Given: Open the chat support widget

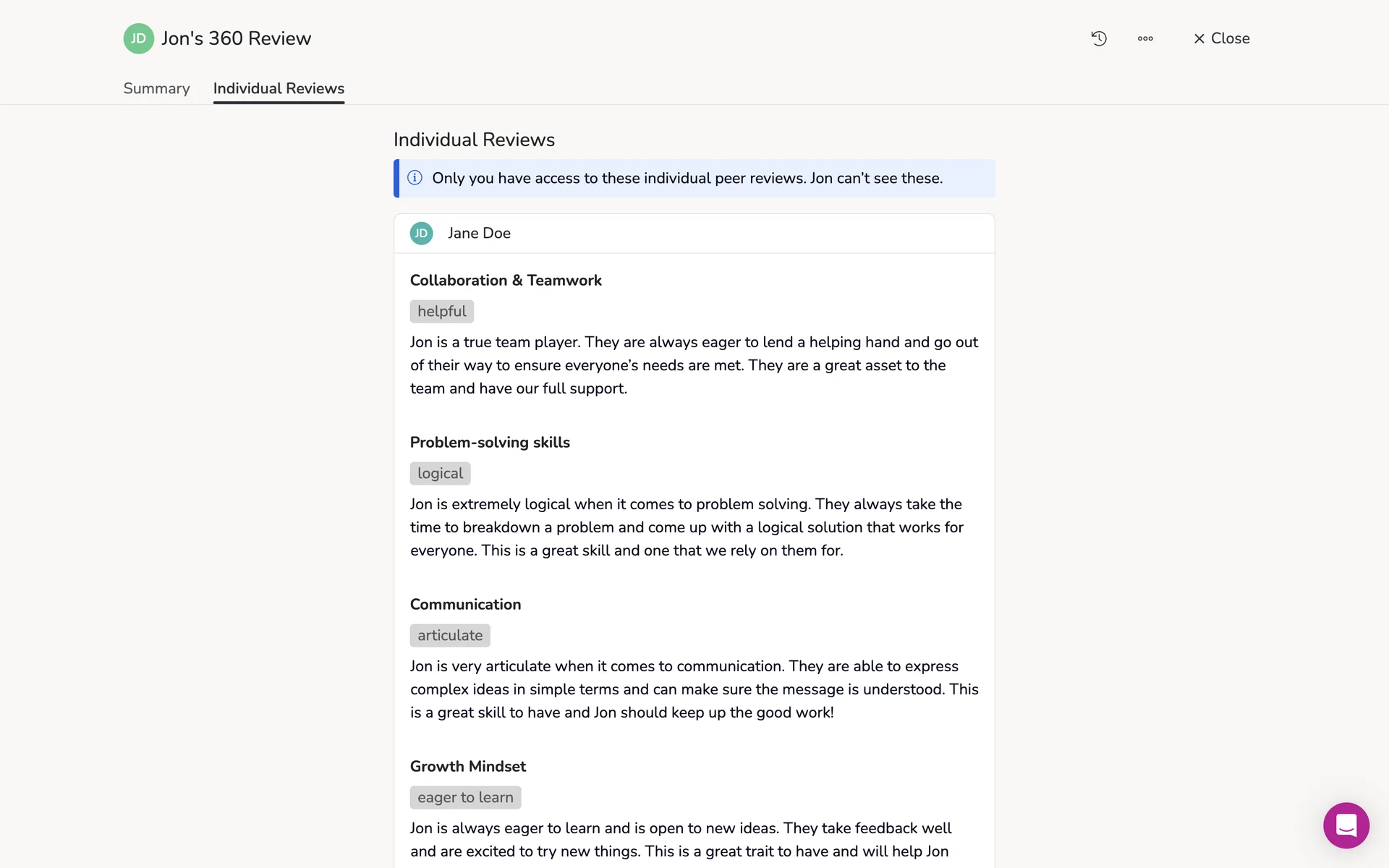Looking at the screenshot, I should [1346, 825].
